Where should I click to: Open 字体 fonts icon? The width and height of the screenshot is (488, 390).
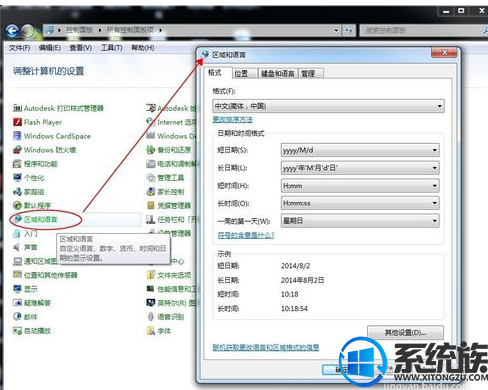pyautogui.click(x=151, y=331)
